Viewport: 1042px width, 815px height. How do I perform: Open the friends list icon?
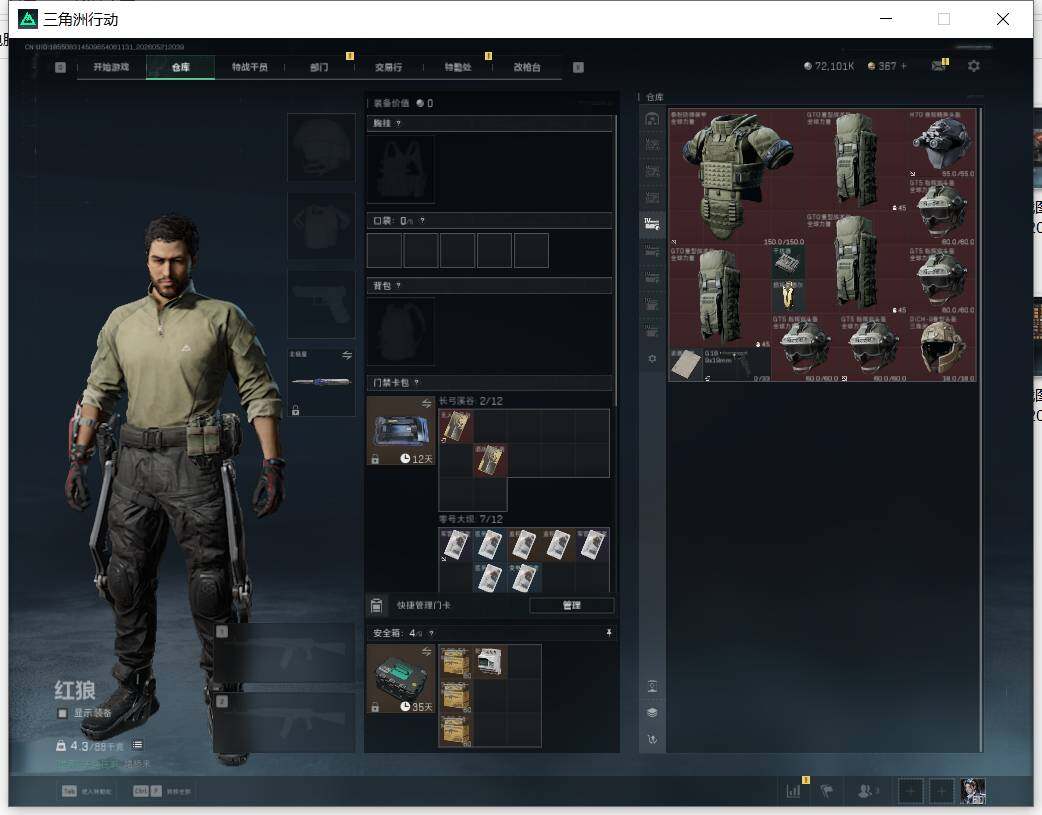[x=865, y=791]
